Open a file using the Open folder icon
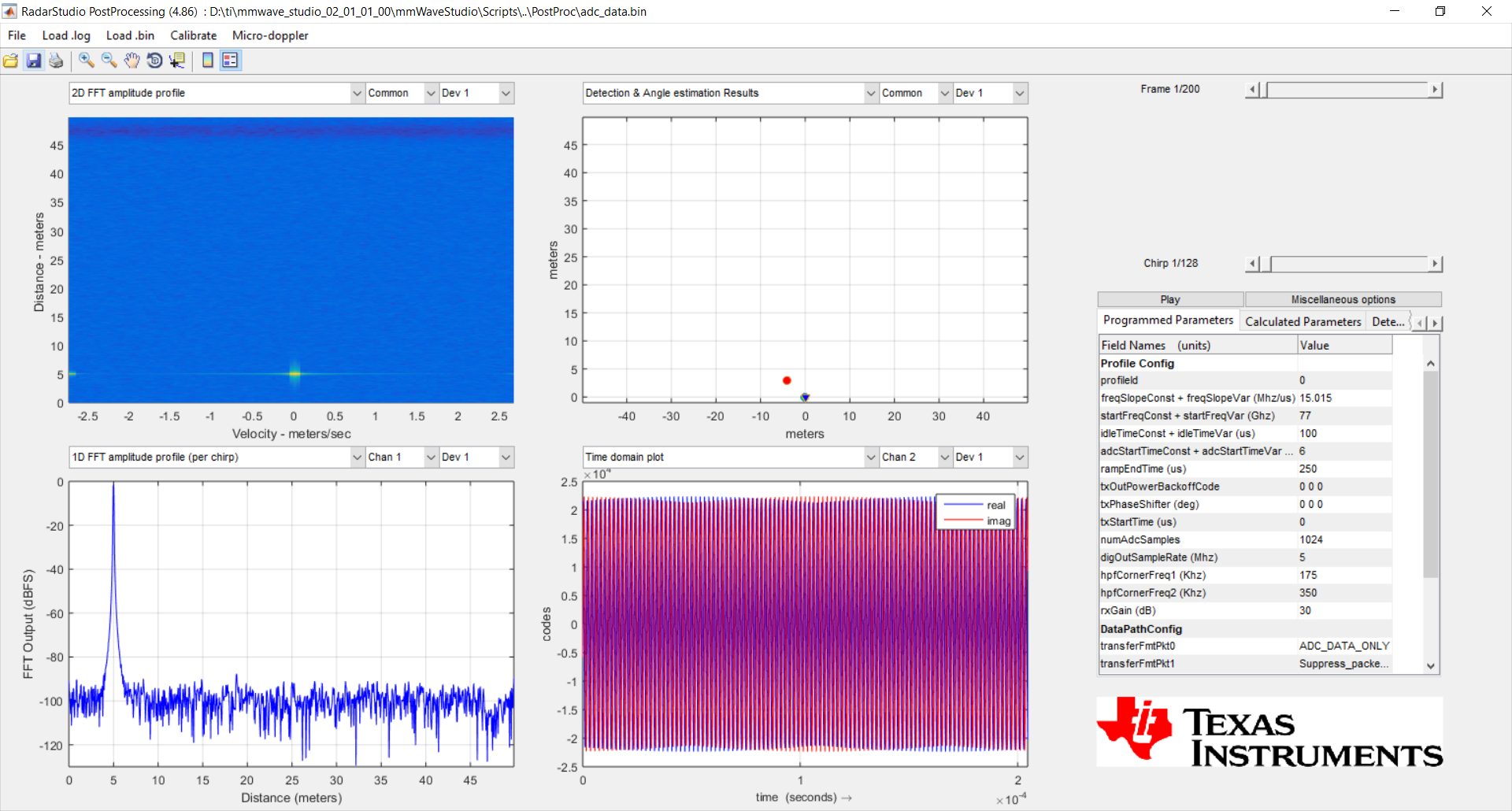Viewport: 1512px width, 811px height. [x=11, y=61]
